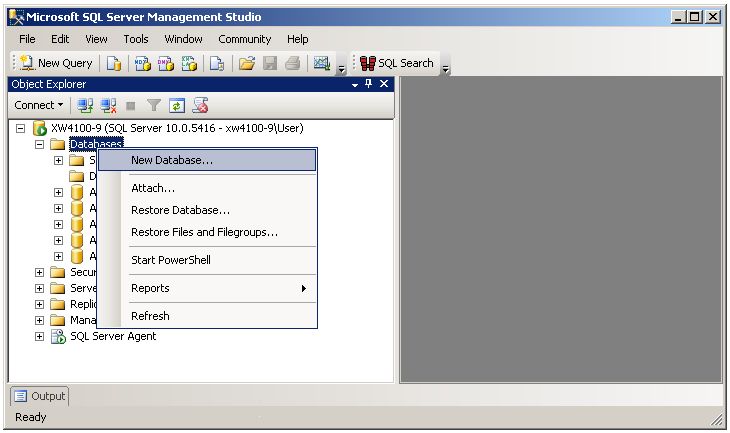This screenshot has width=730, height=433.
Task: Select the SQL Server Agent tree item
Action: click(x=113, y=336)
